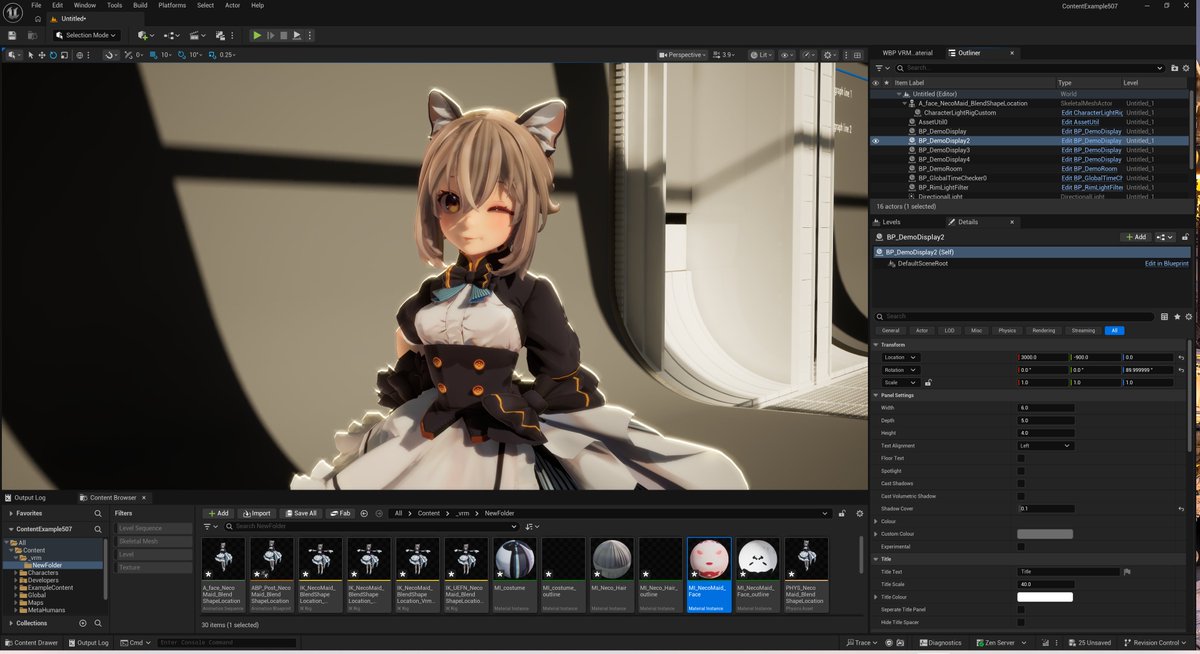The image size is (1200, 654).
Task: Open the Cinematics clapperboard menu
Action: [198, 35]
